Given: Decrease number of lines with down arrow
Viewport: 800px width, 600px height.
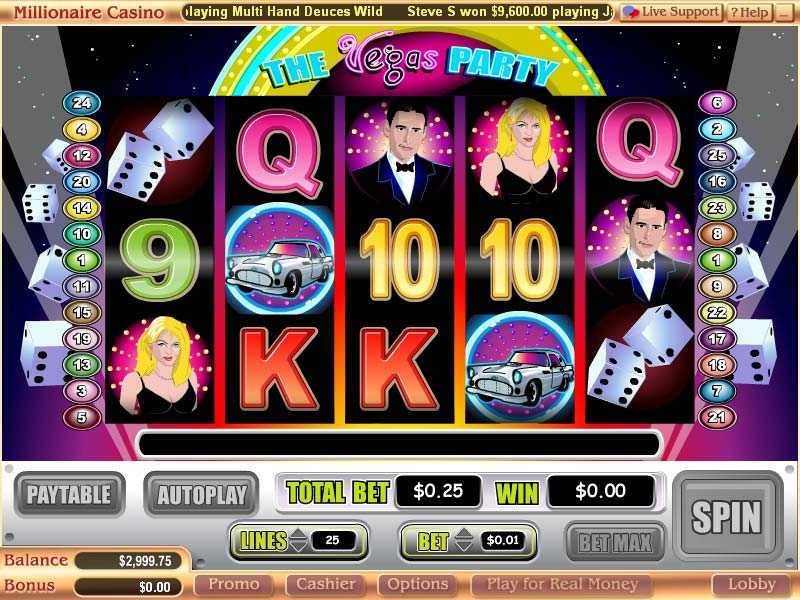Looking at the screenshot, I should pyautogui.click(x=298, y=546).
